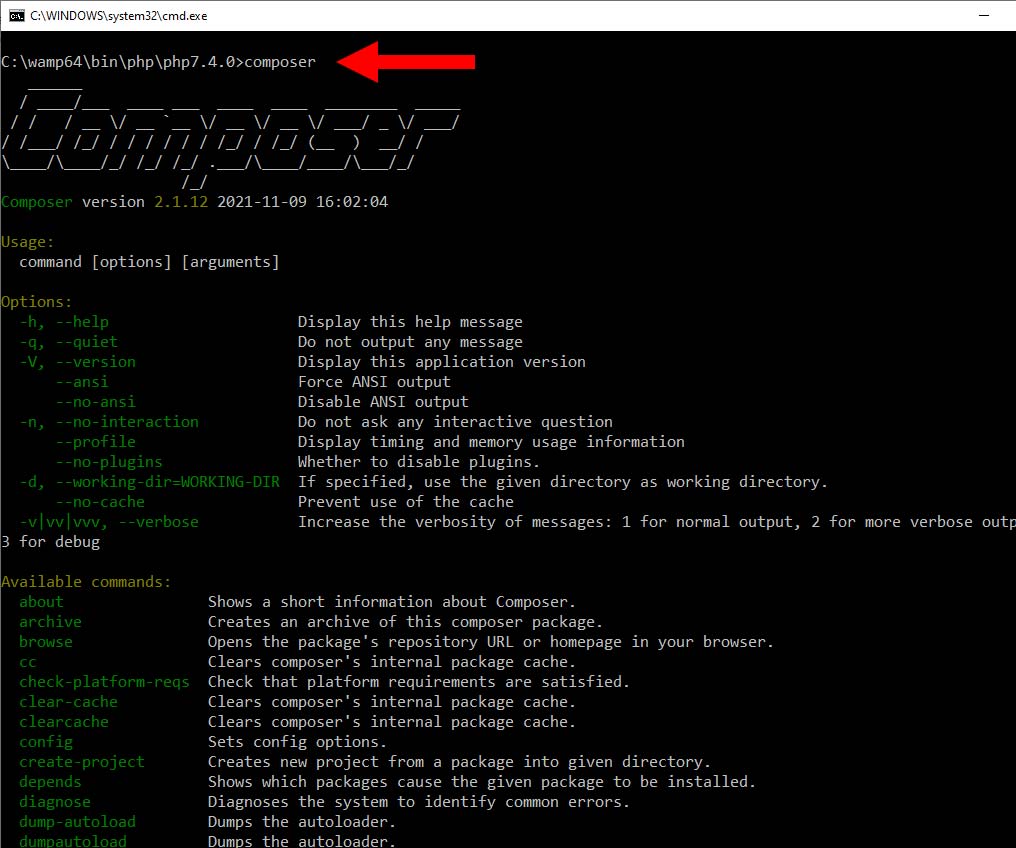
Task: Click the 'Usage:' heading
Action: click(x=27, y=242)
